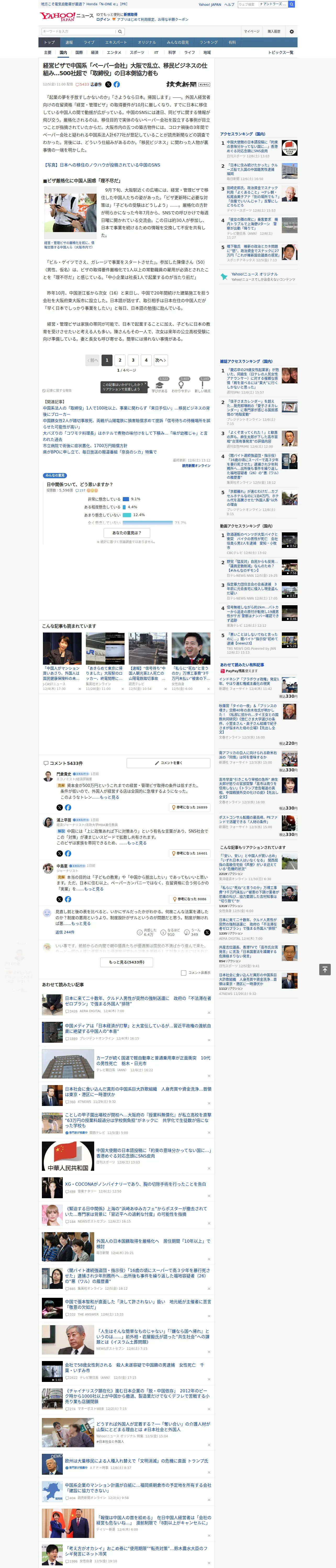This screenshot has width=336, height=1568.
Task: Click the 非常に懸念している poll bar
Action: coord(126,499)
